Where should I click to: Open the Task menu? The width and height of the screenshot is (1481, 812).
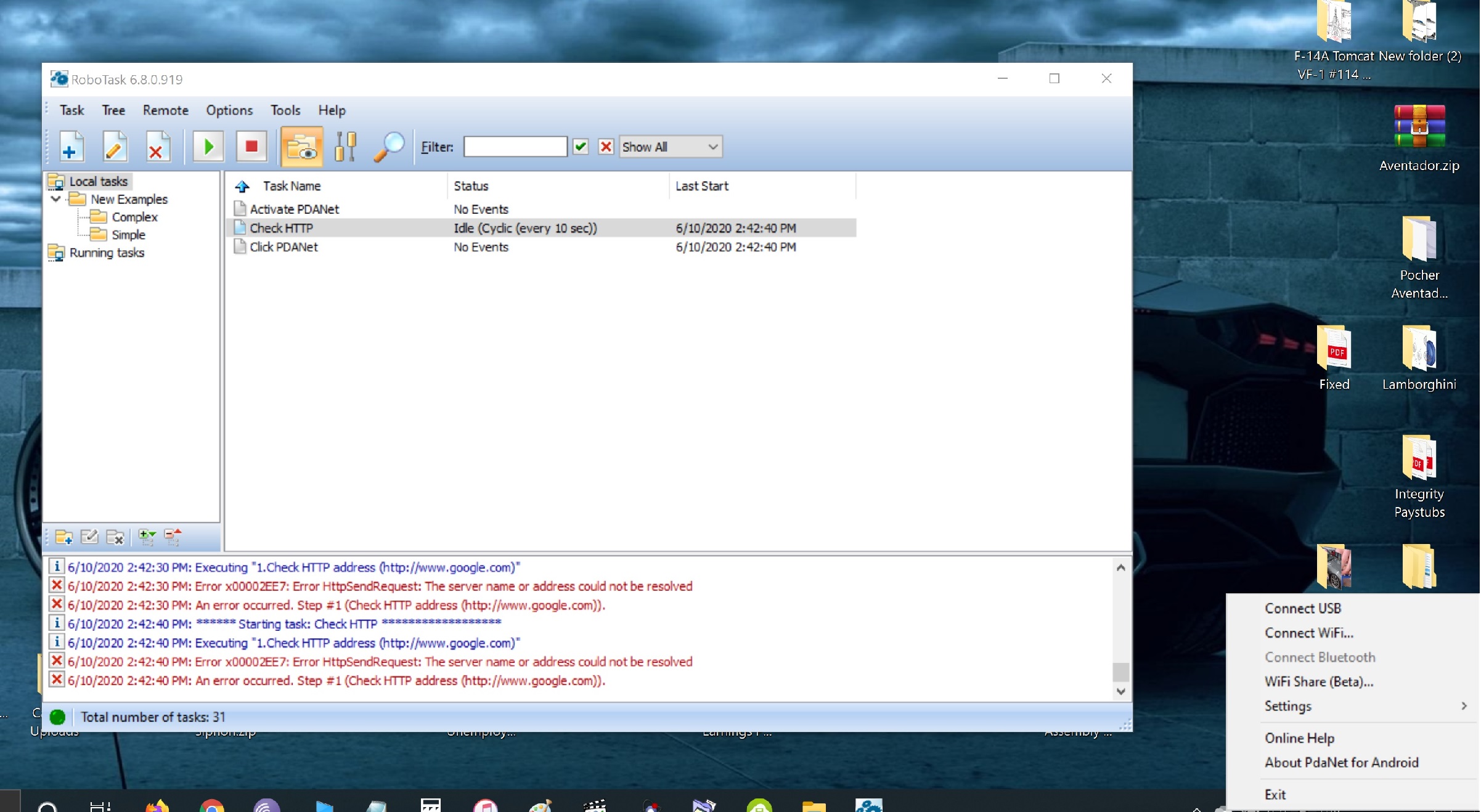[72, 110]
